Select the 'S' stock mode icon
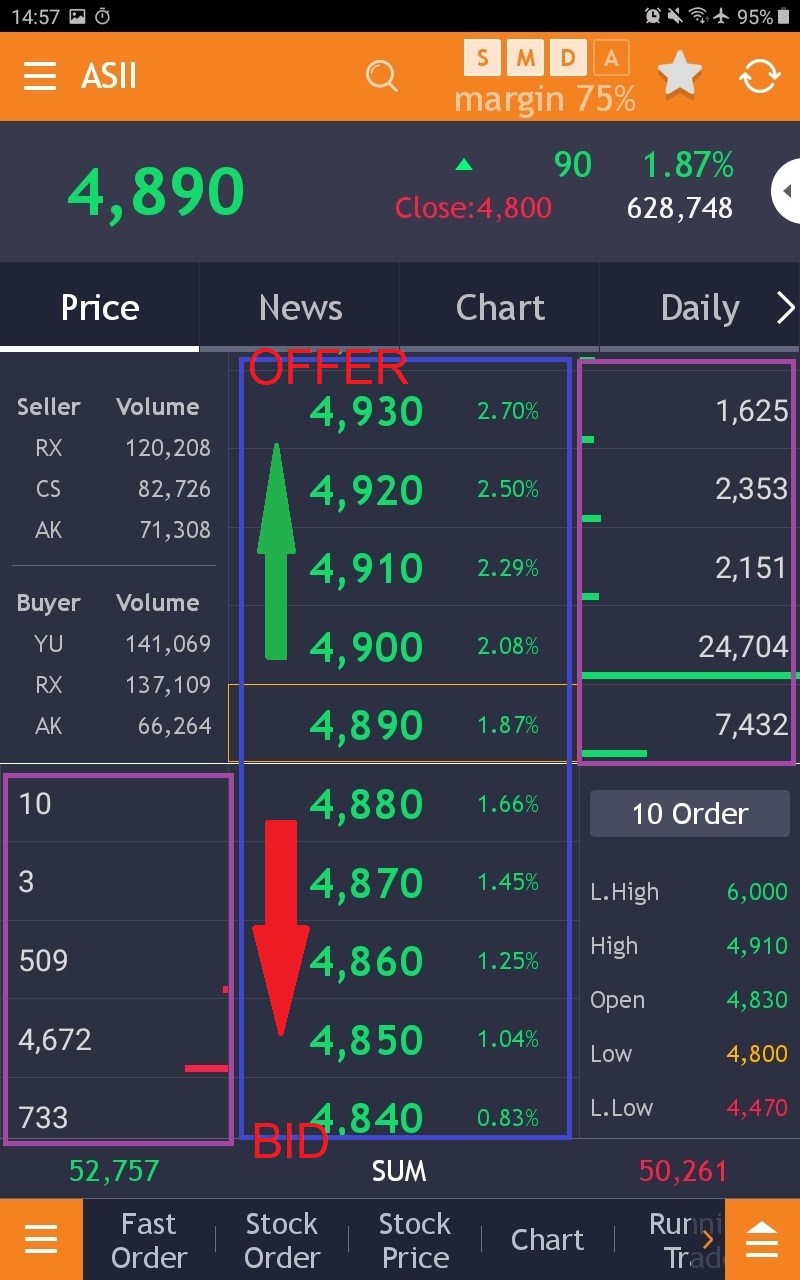The image size is (800, 1280). coord(481,58)
